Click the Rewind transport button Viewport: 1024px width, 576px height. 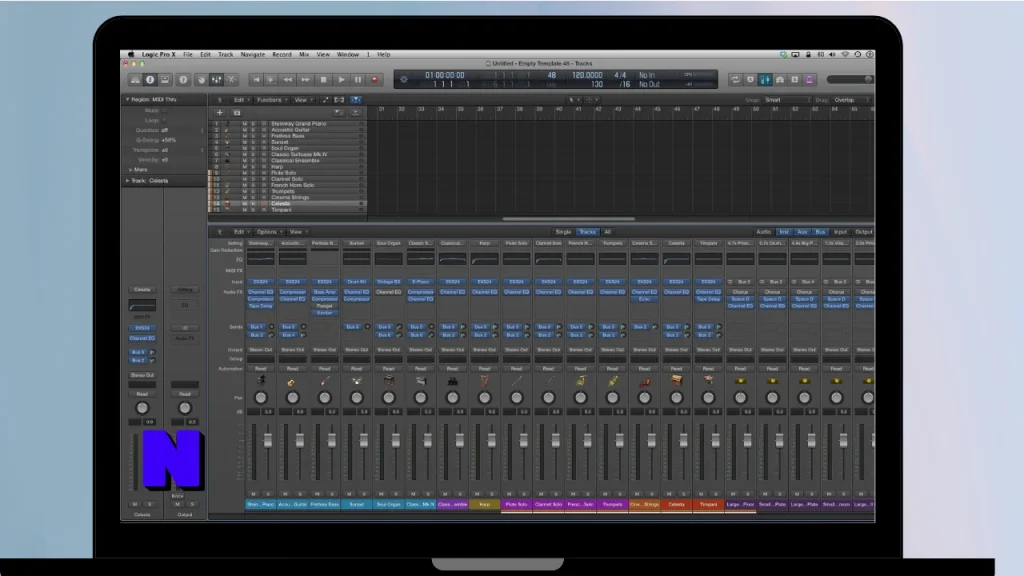[288, 80]
